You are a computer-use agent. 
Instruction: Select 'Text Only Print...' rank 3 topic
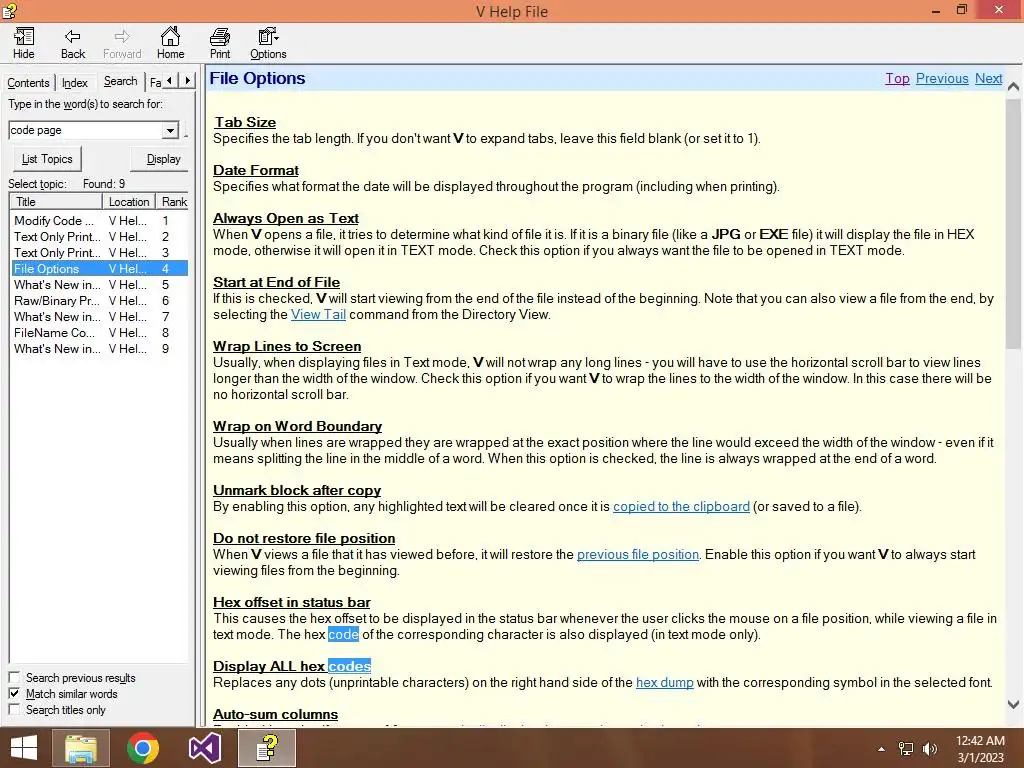[x=99, y=253]
